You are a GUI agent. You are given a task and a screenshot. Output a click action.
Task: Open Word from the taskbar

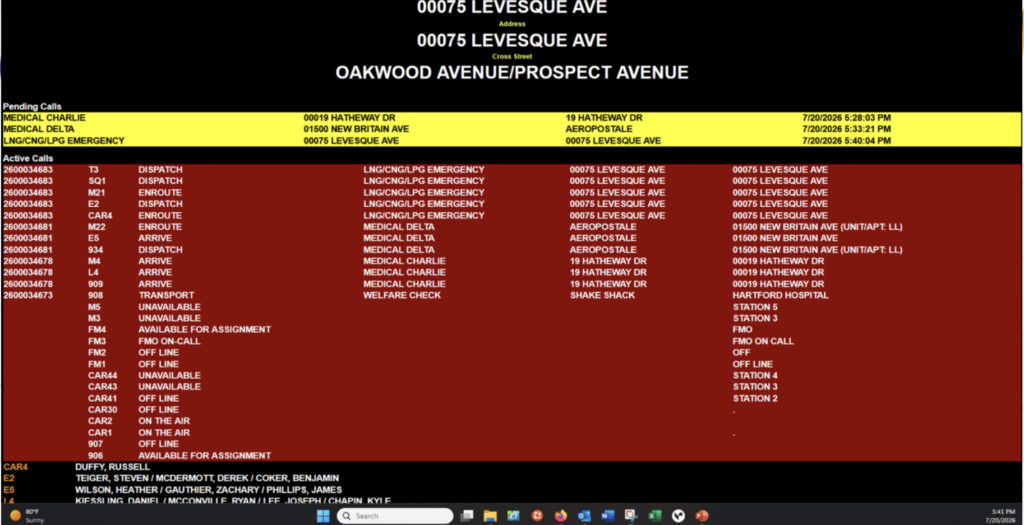607,516
